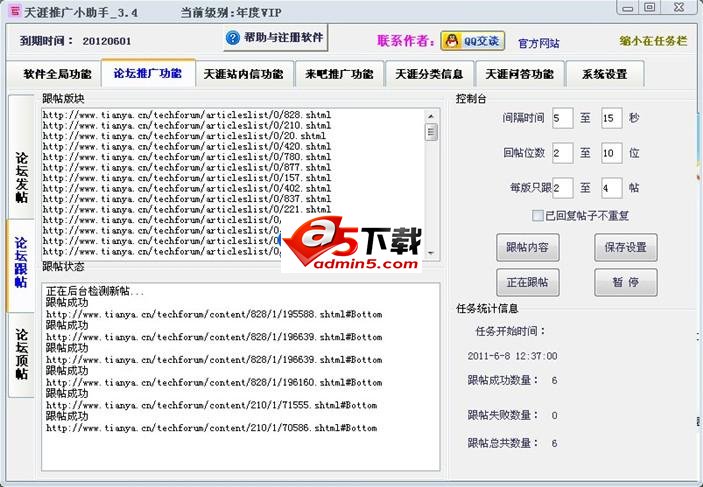703x487 pixels.
Task: Click the 跟帖版块 scrollbar thumb
Action: pyautogui.click(x=431, y=132)
